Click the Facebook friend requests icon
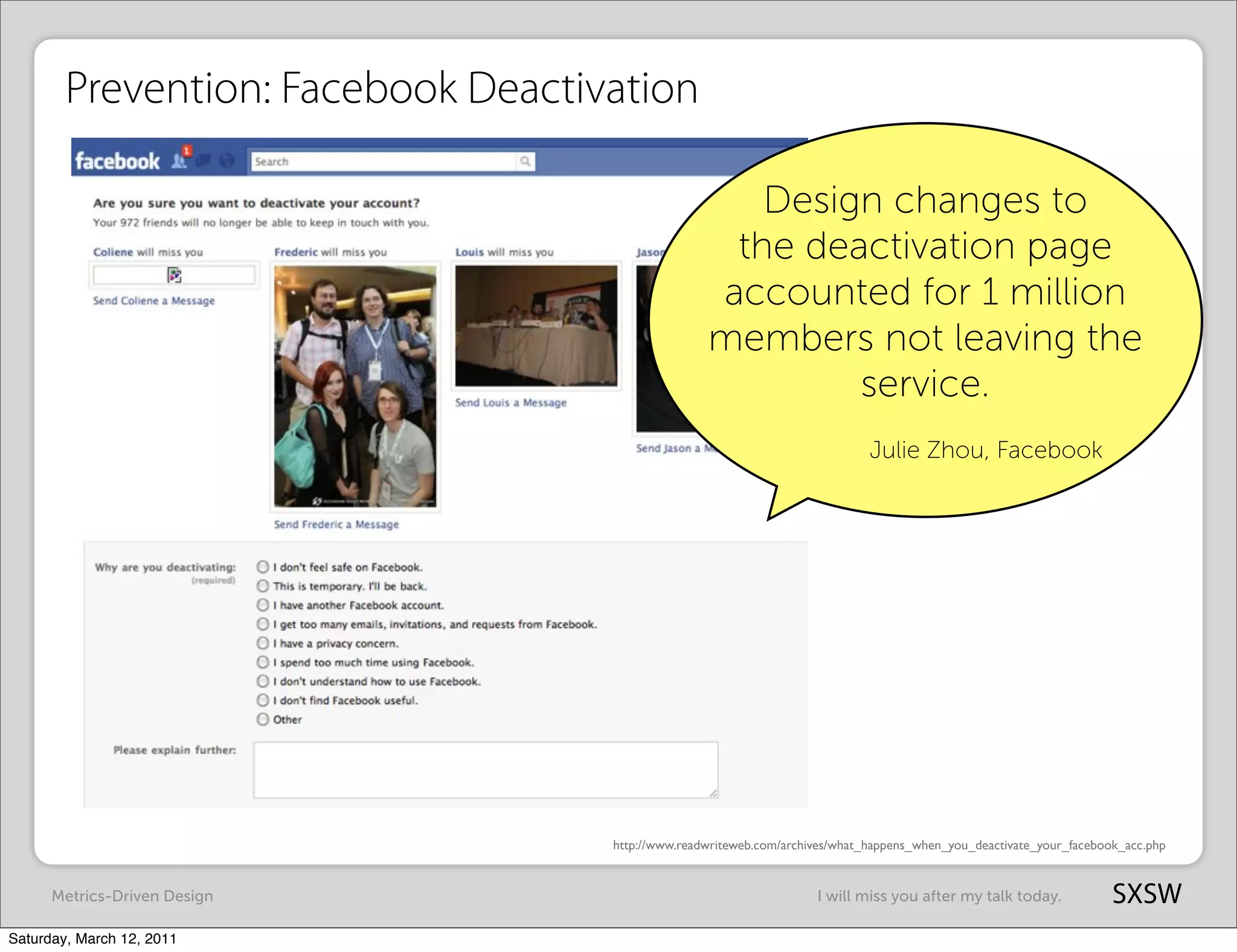The image size is (1237, 952). [179, 161]
